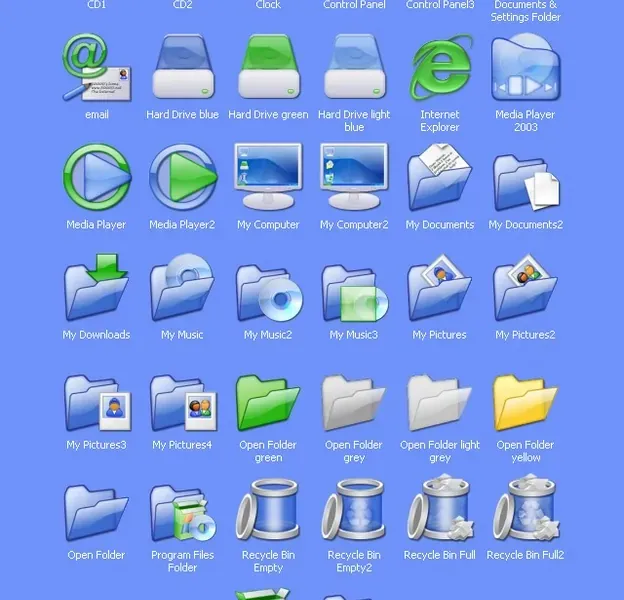Click the 'My Computer2' caption
Image resolution: width=624 pixels, height=600 pixels.
pos(354,225)
